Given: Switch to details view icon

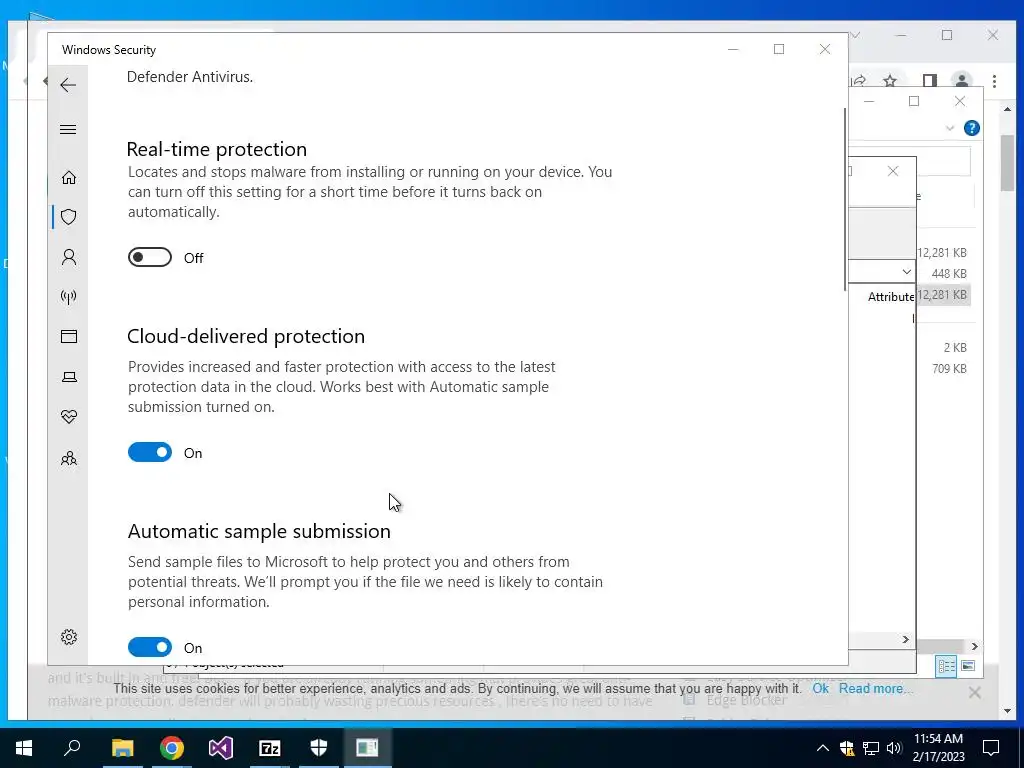Looking at the screenshot, I should coord(946,665).
